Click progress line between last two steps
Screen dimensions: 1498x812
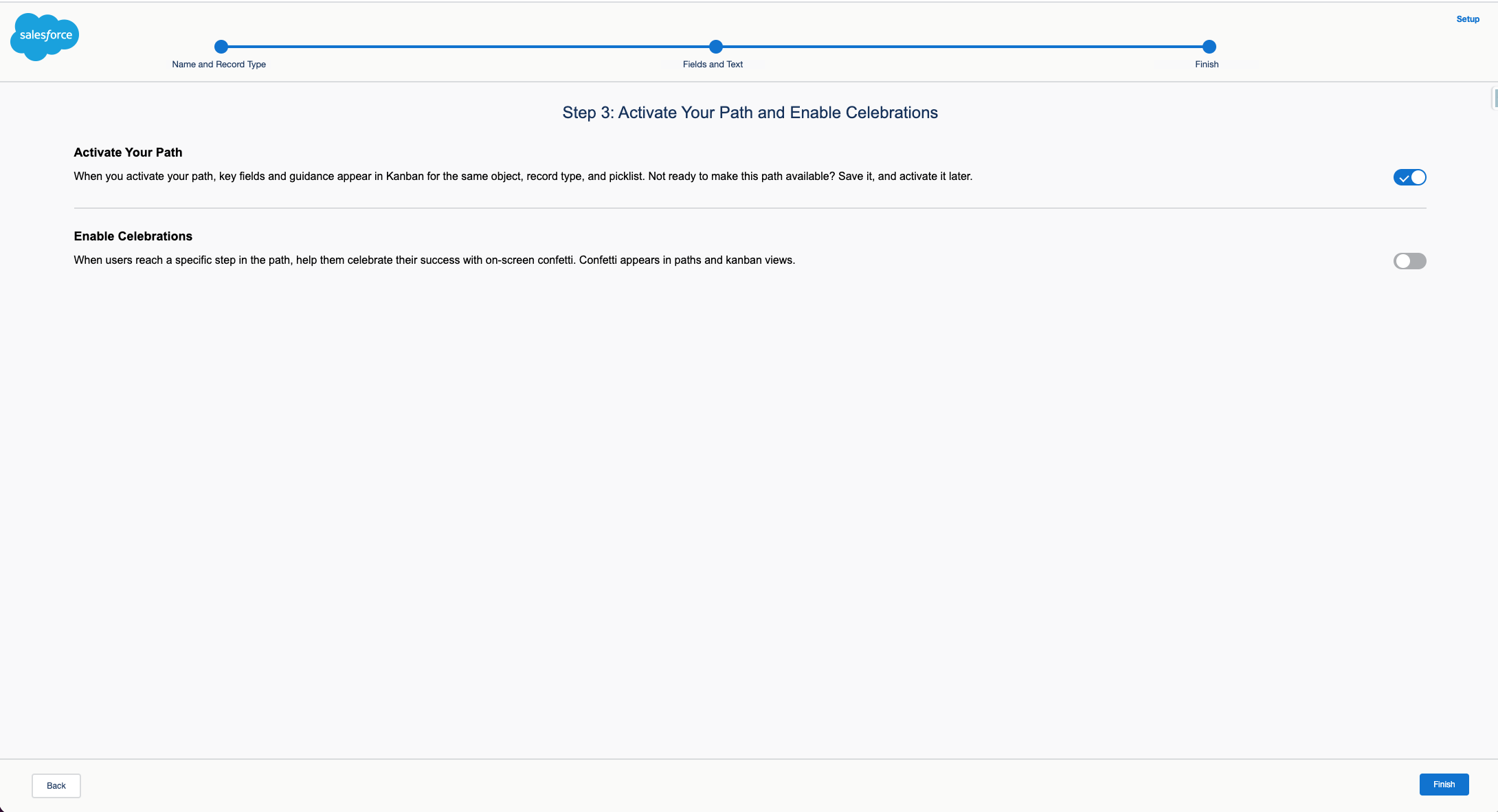pyautogui.click(x=962, y=47)
